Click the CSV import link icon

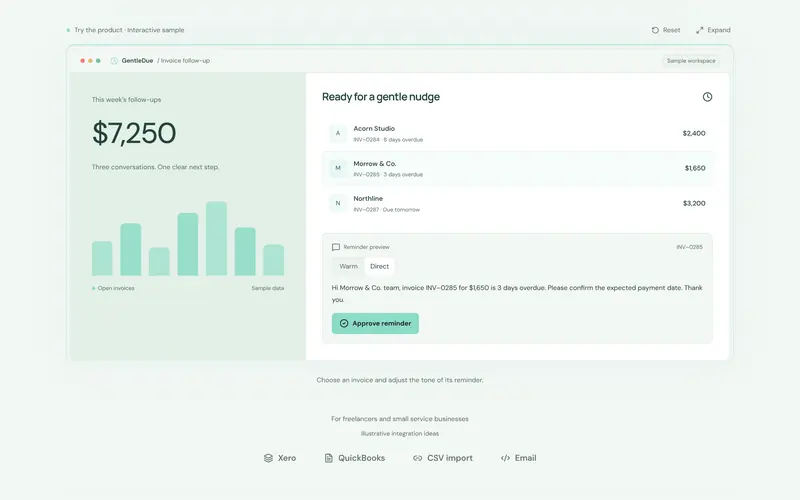click(417, 458)
